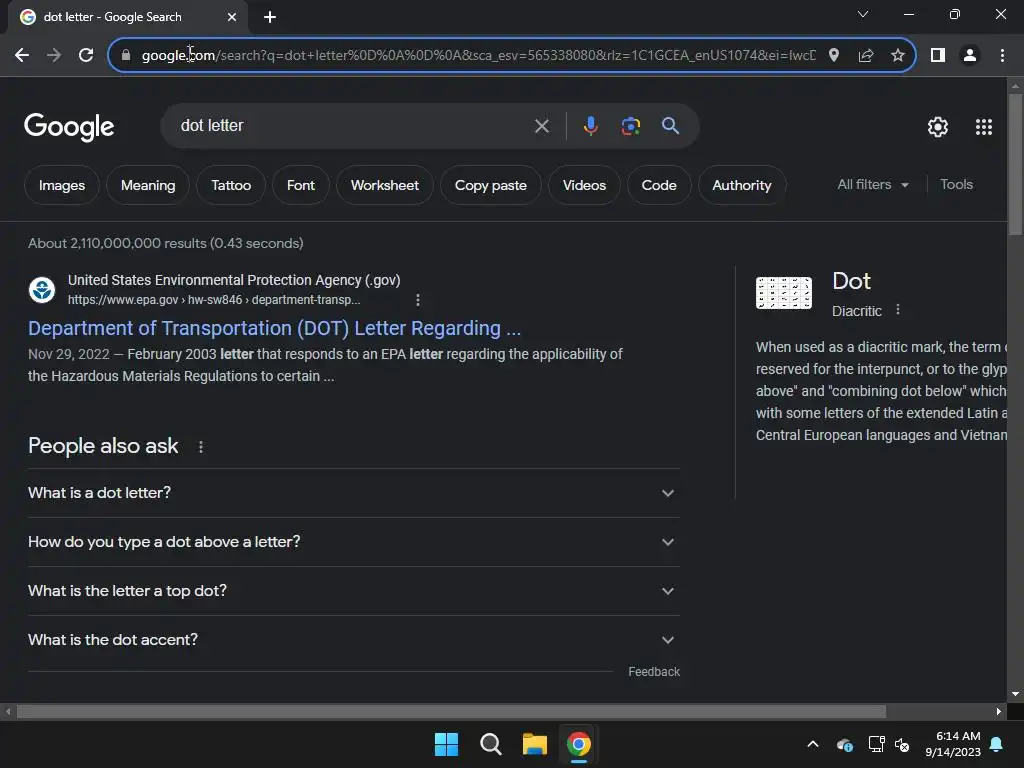Screen dimensions: 1024x768
Task: Click the horizontal scrollbar thumb
Action: [451, 711]
